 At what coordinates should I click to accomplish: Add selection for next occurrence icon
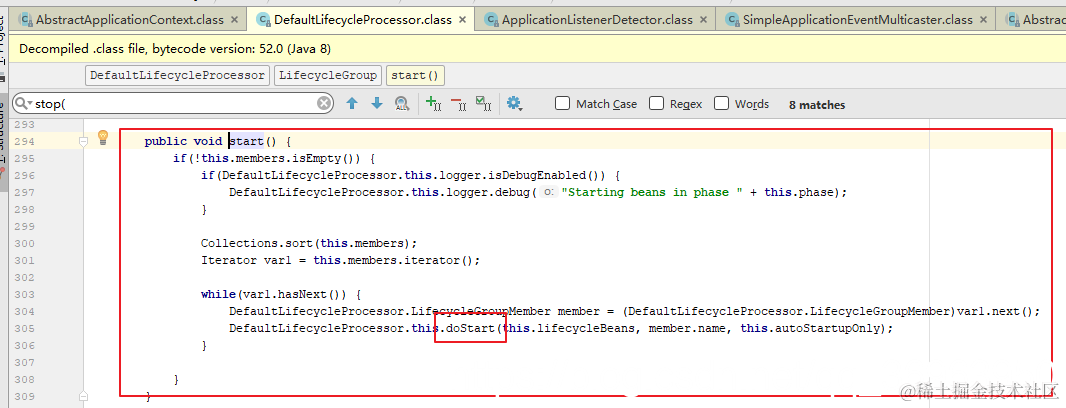[x=434, y=103]
